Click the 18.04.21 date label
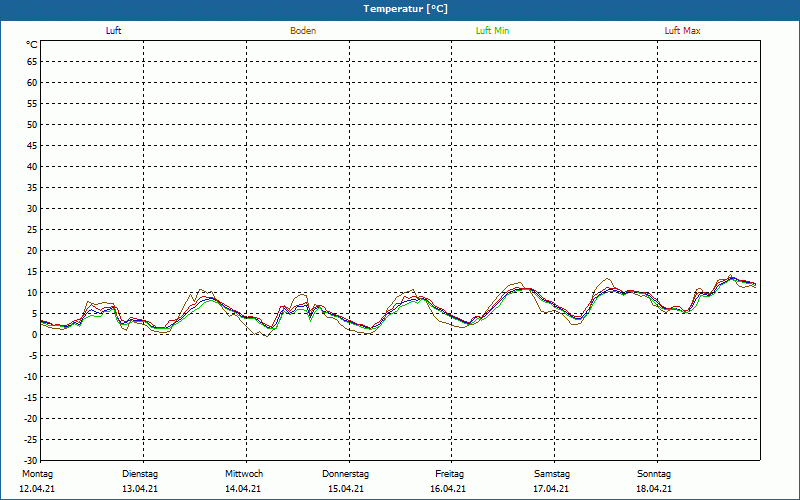800x500 pixels. click(x=654, y=489)
